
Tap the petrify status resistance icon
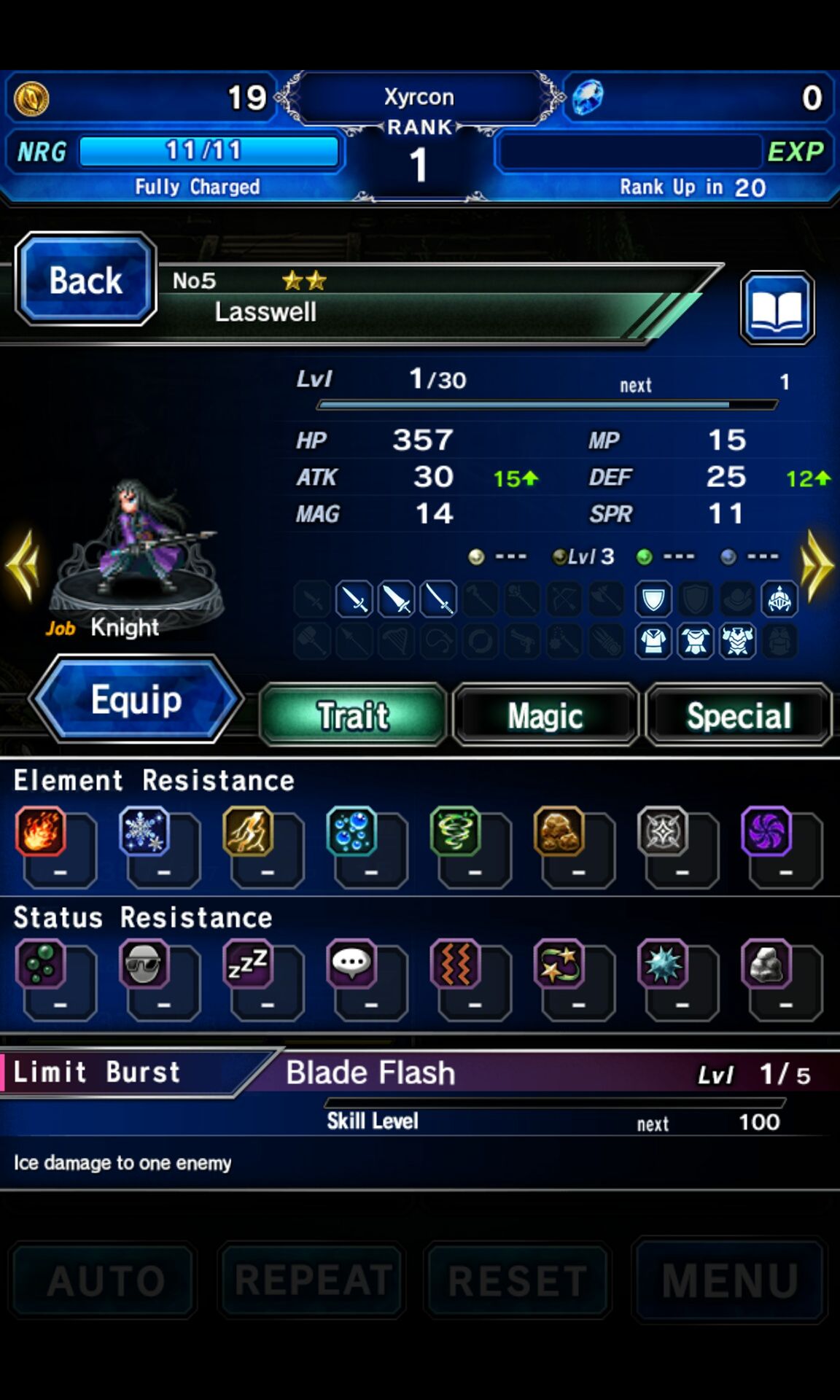click(766, 964)
